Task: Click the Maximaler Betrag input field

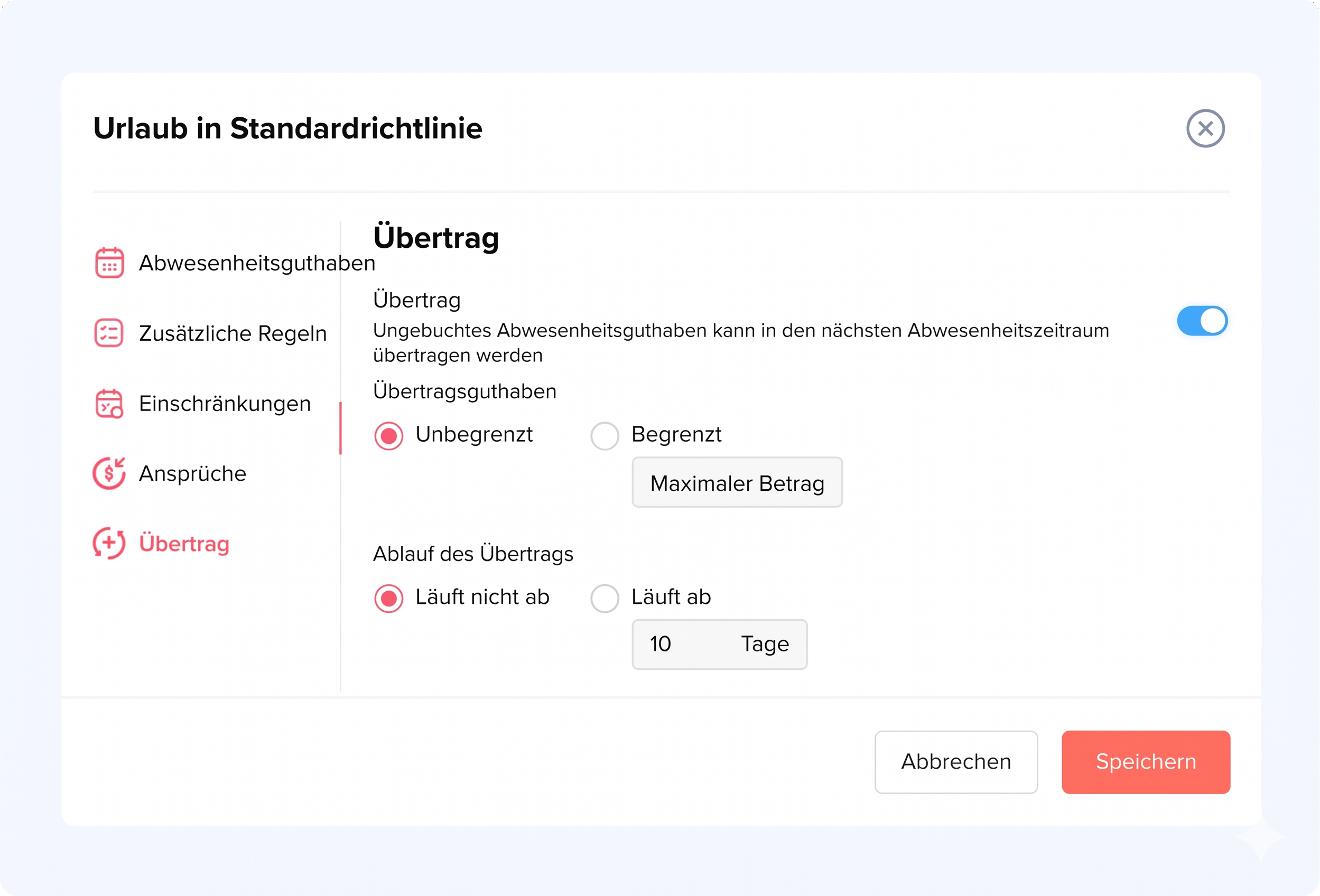Action: [737, 483]
